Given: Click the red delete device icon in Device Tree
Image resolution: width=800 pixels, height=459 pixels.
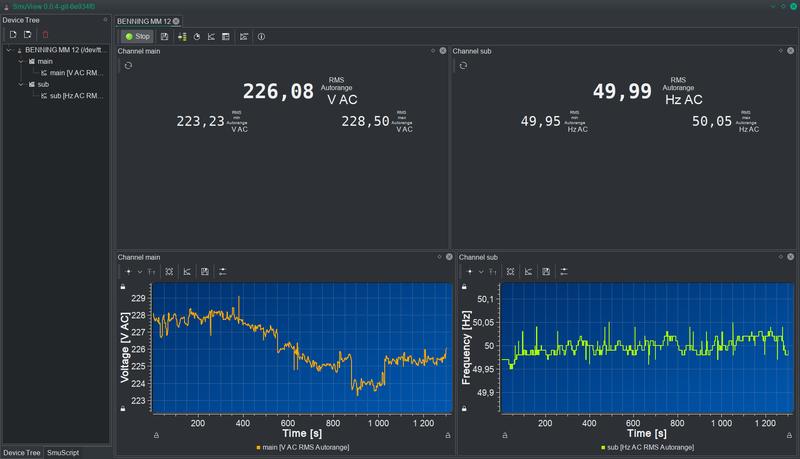Looking at the screenshot, I should [x=44, y=35].
